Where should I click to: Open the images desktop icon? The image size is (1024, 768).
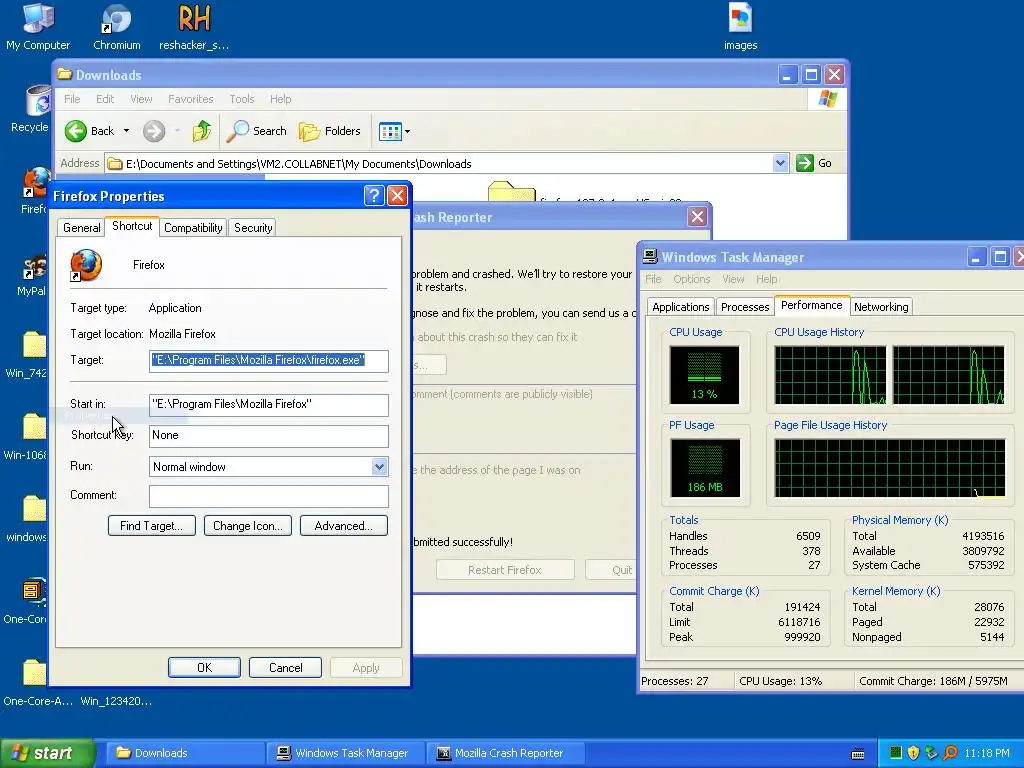[741, 27]
